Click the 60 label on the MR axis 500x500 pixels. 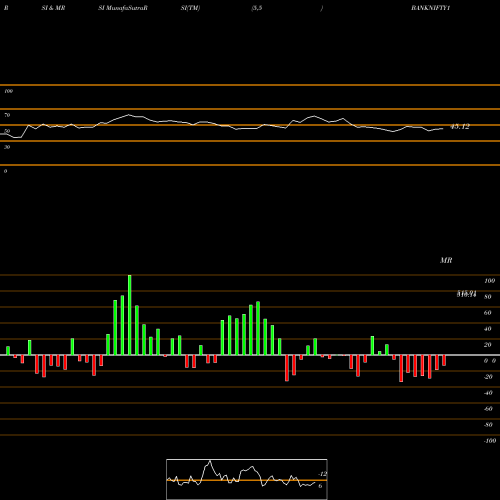point(488,313)
